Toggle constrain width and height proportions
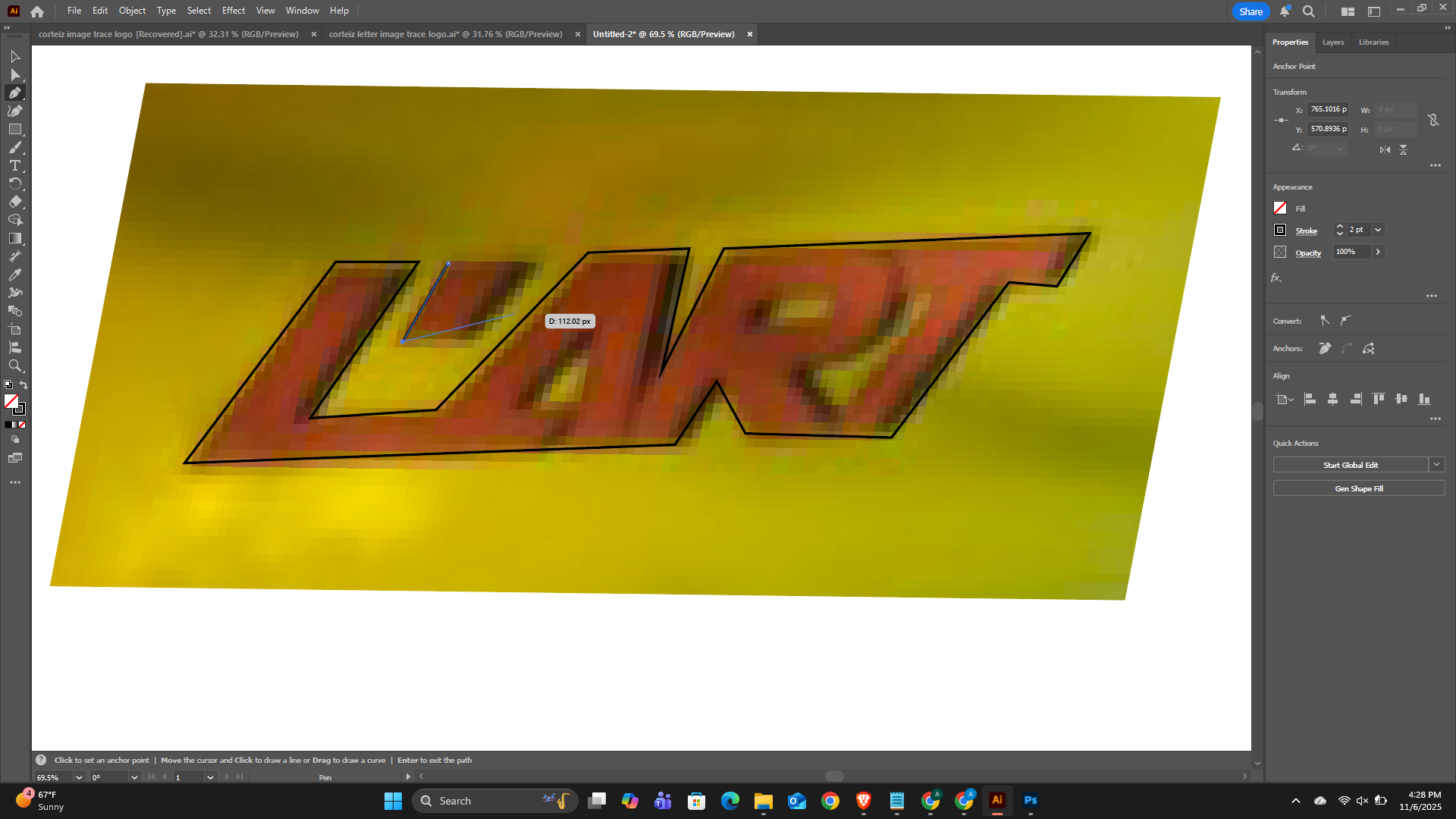The width and height of the screenshot is (1456, 819). point(1433,120)
